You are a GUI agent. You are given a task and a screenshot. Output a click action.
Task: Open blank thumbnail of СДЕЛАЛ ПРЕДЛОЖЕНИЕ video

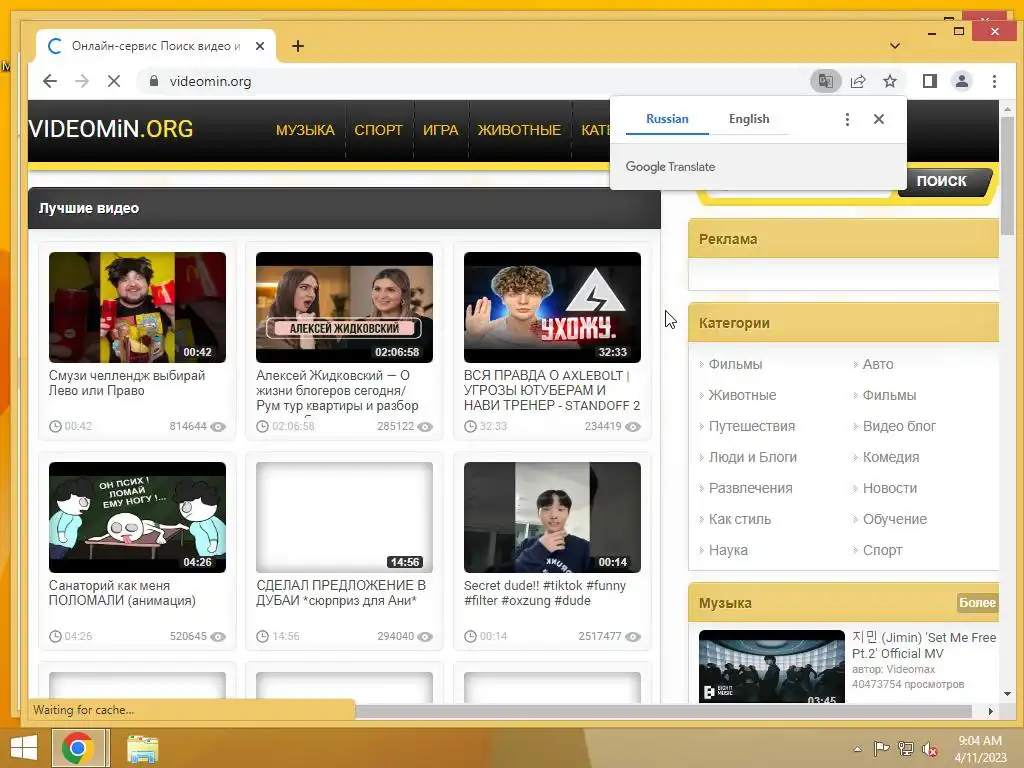coord(344,517)
